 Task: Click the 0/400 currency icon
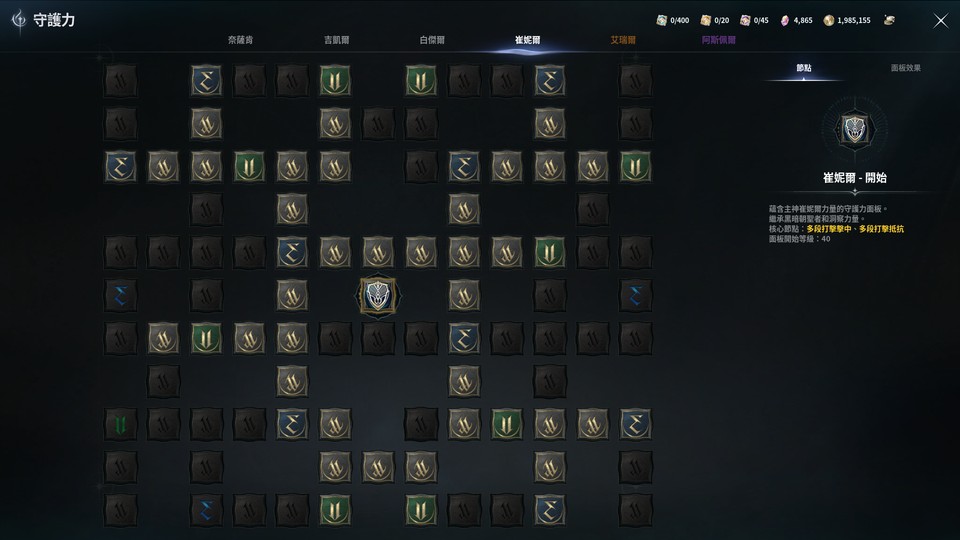click(661, 20)
